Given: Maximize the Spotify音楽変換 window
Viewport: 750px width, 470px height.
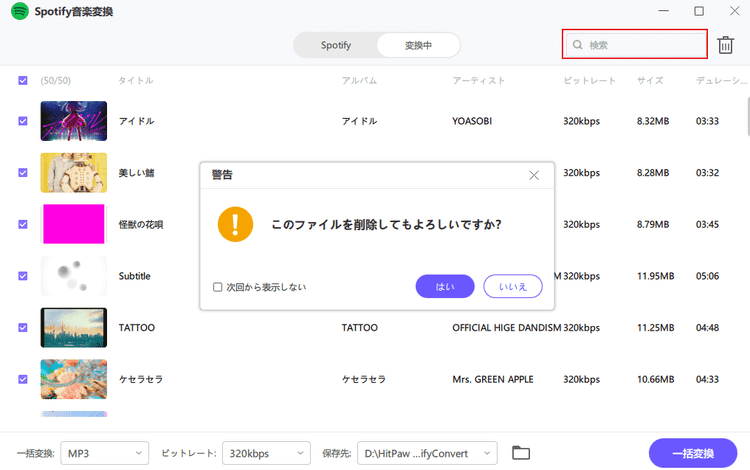Looking at the screenshot, I should pos(699,11).
